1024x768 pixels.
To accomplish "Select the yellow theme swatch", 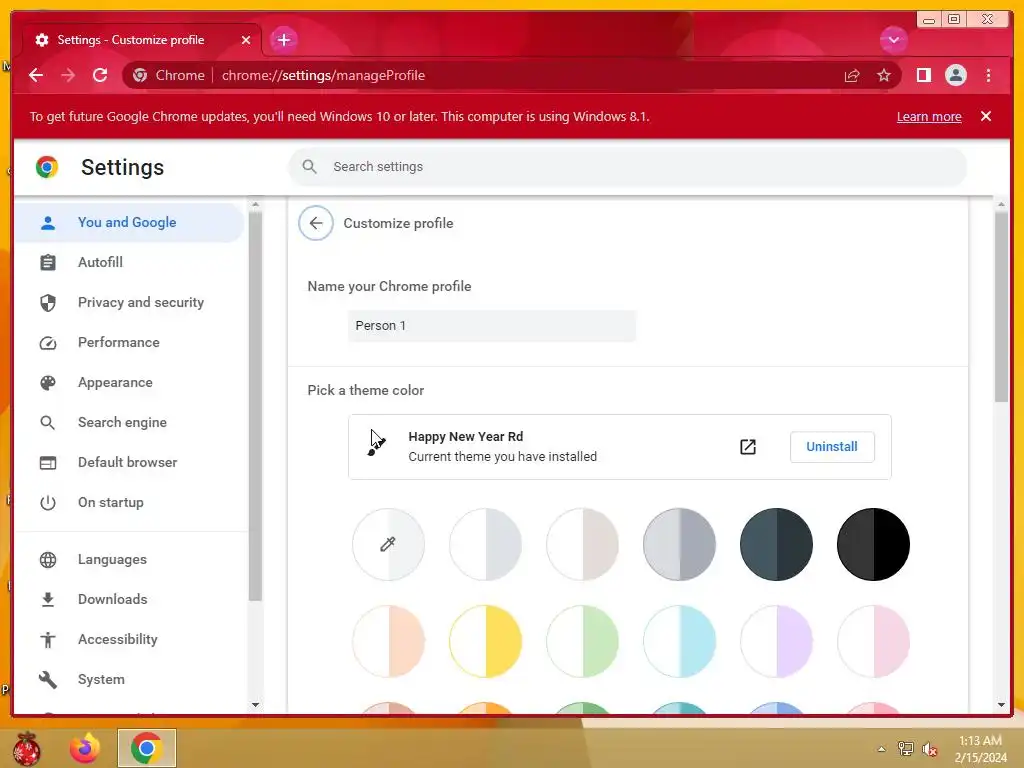I will (x=485, y=641).
